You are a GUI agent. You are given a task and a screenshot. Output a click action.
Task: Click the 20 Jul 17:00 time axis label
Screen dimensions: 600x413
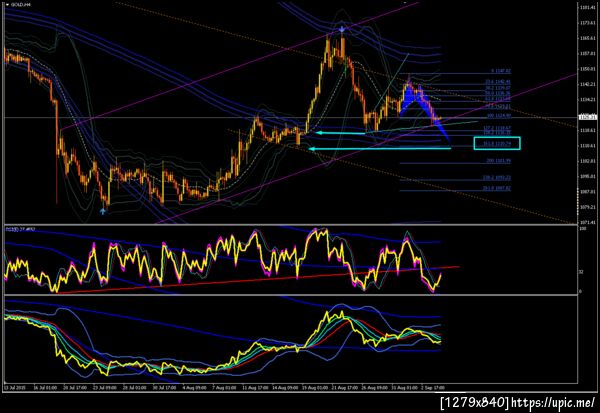point(75,388)
